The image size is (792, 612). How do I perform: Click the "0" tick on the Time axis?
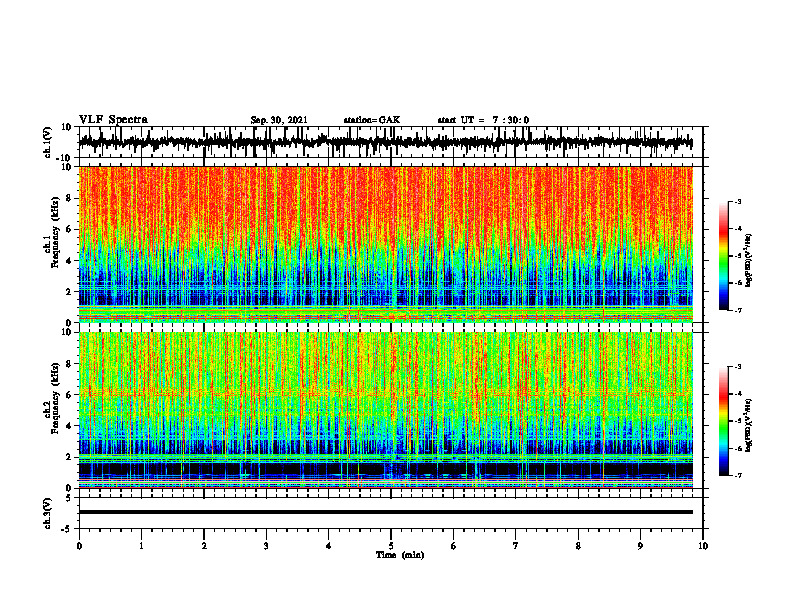(x=79, y=546)
